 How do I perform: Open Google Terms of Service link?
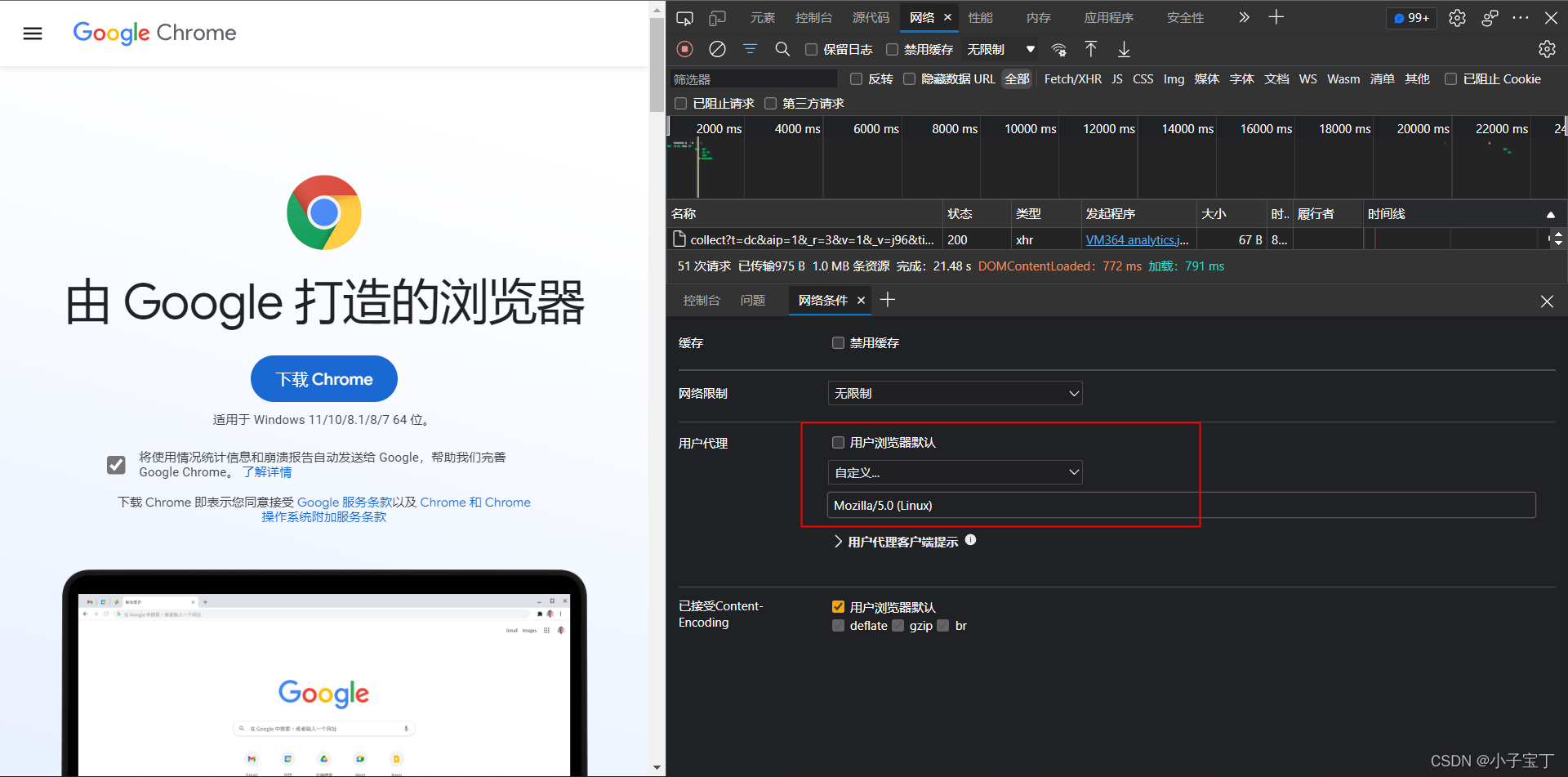345,502
